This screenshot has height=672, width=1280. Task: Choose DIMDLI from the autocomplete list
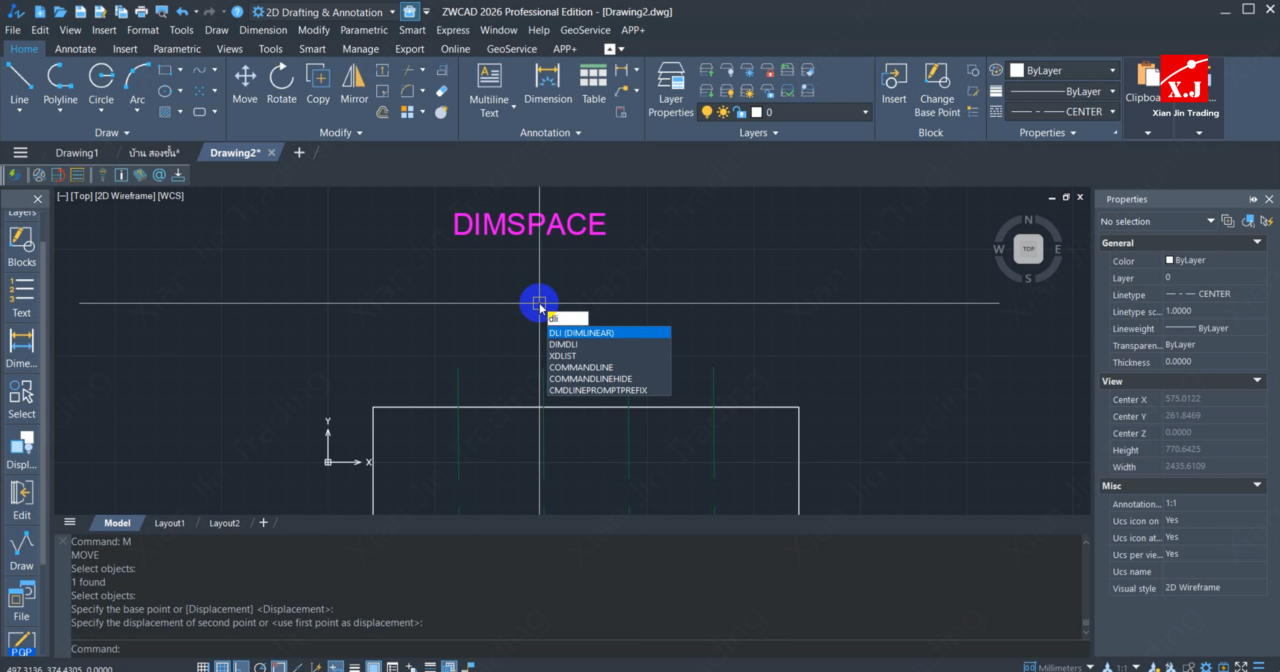pos(563,344)
